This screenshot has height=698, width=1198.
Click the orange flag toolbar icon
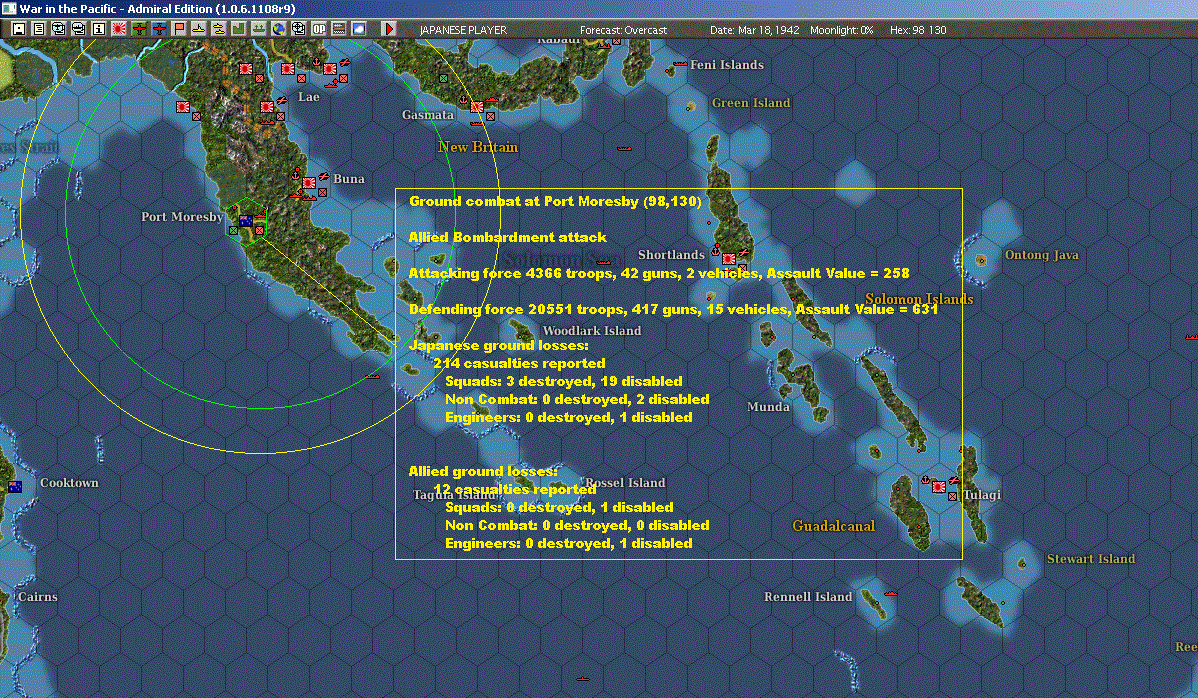pyautogui.click(x=179, y=29)
